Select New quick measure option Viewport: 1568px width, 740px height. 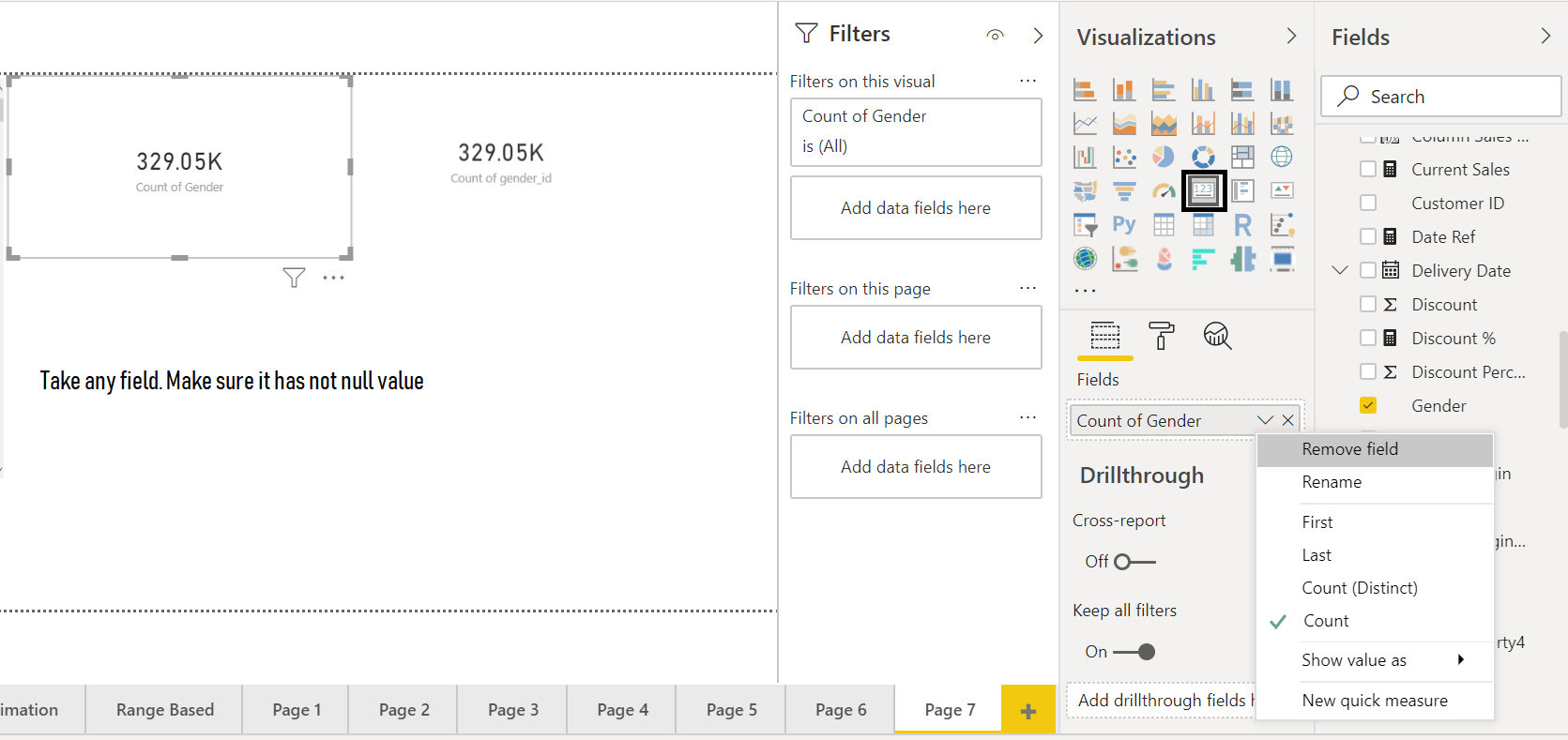(x=1375, y=701)
